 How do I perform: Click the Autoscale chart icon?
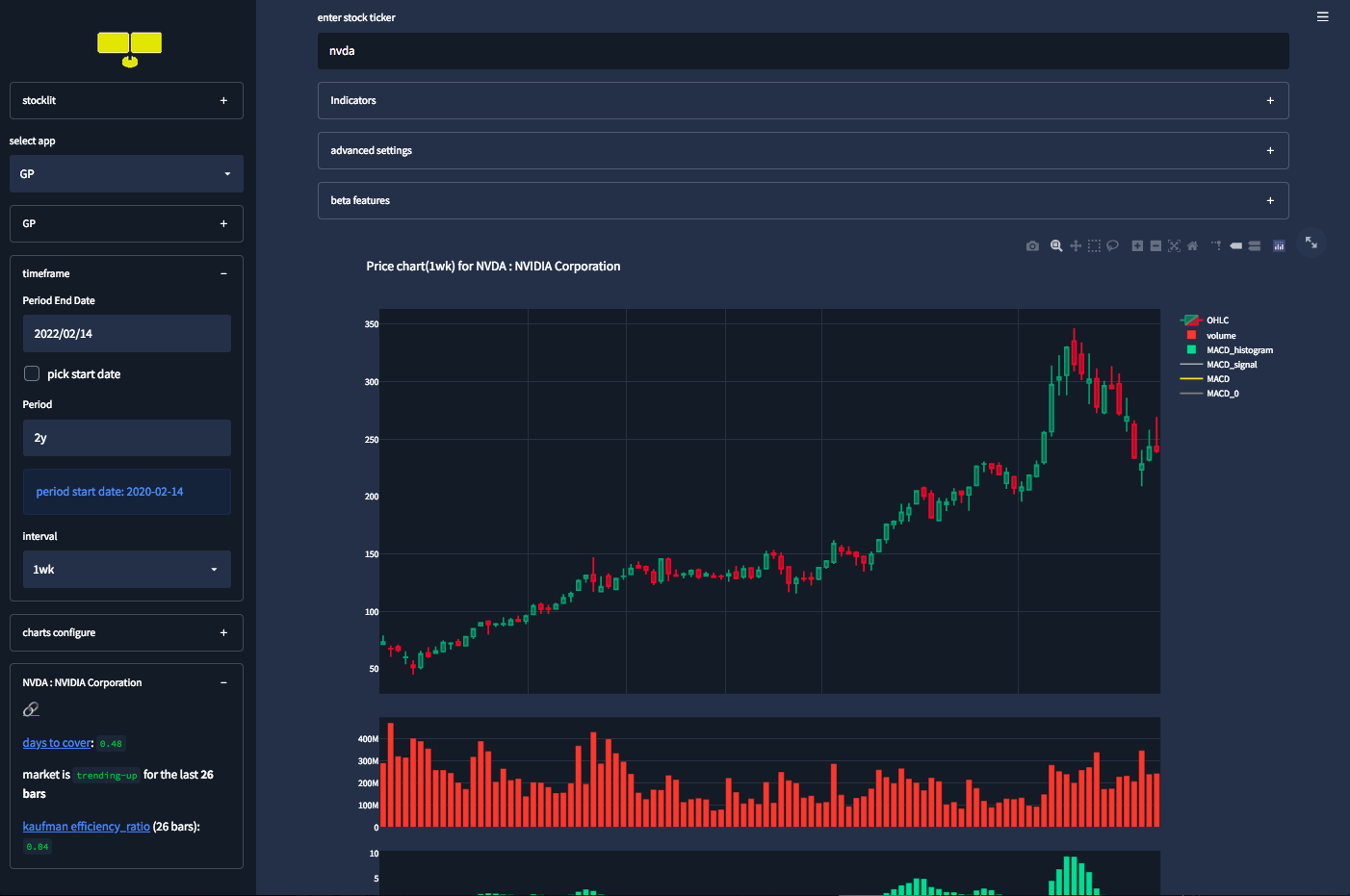point(1174,246)
